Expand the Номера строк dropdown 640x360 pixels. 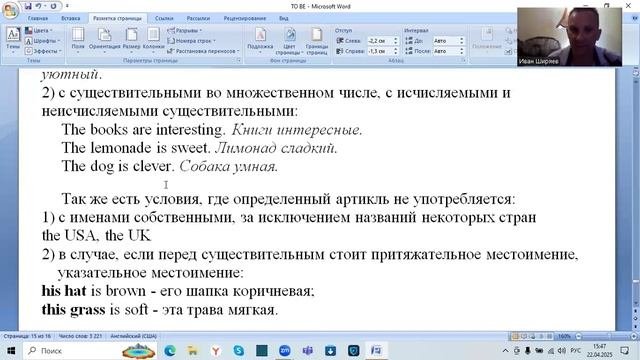click(191, 41)
